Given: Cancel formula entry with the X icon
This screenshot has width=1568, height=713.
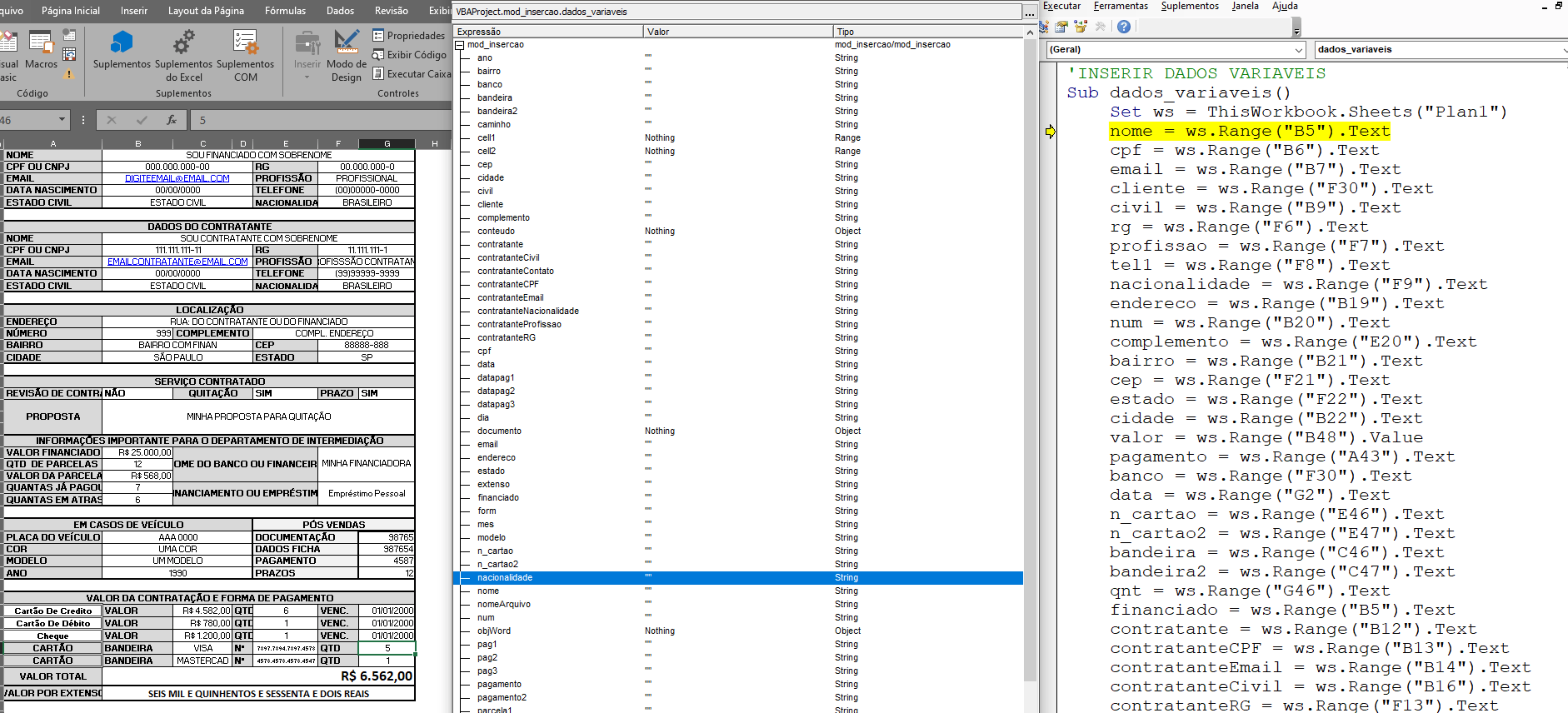Looking at the screenshot, I should [x=111, y=121].
